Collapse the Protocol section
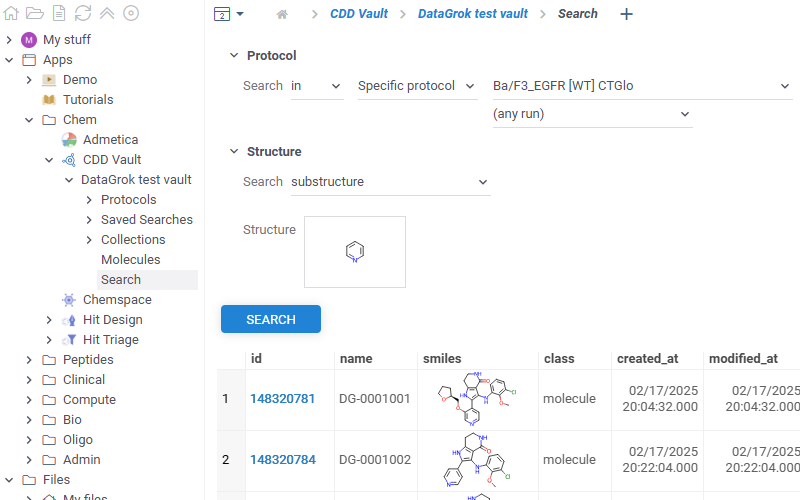800x500 pixels. pyautogui.click(x=234, y=56)
